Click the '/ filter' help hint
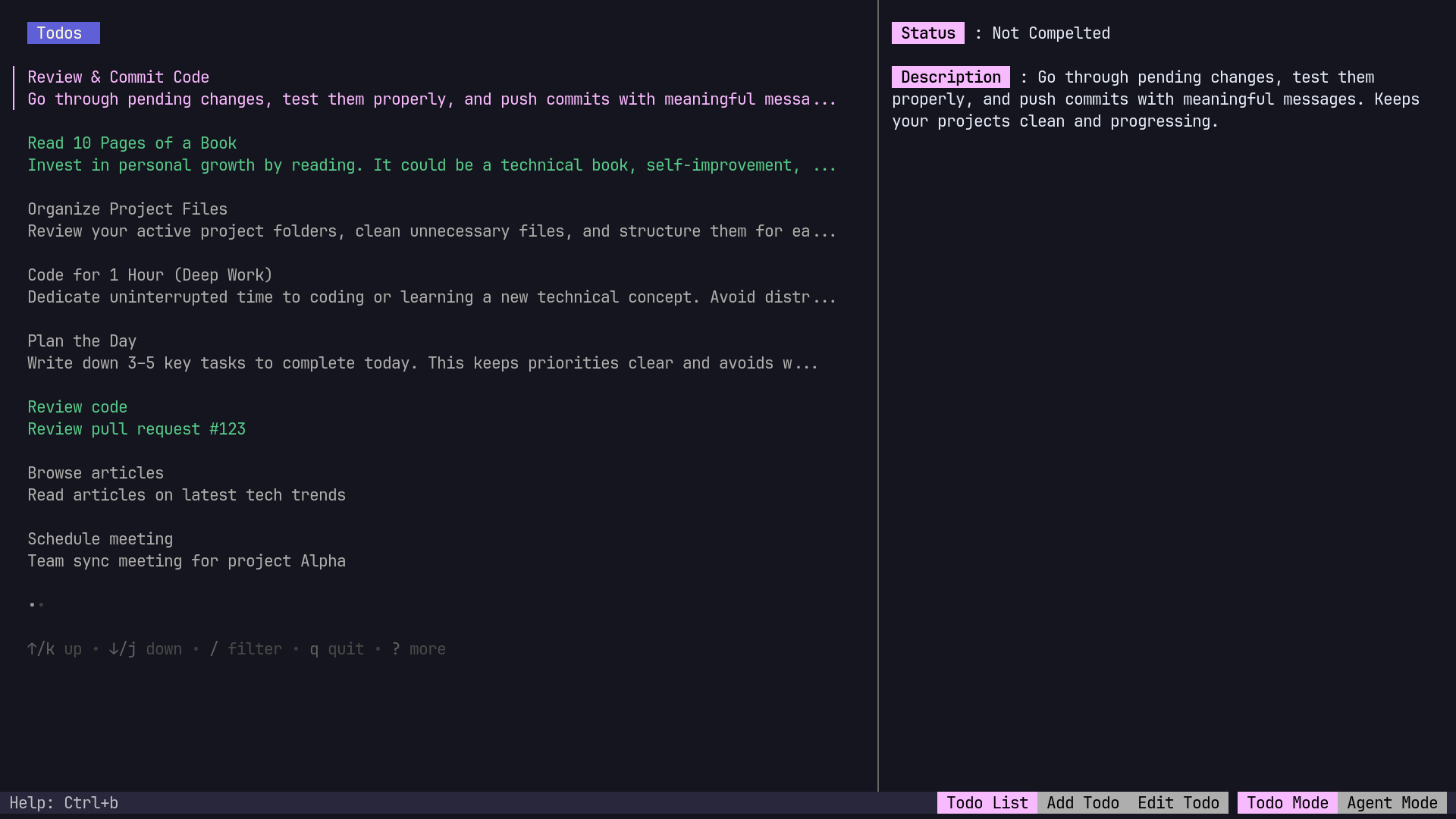Viewport: 1456px width, 819px height. click(240, 649)
